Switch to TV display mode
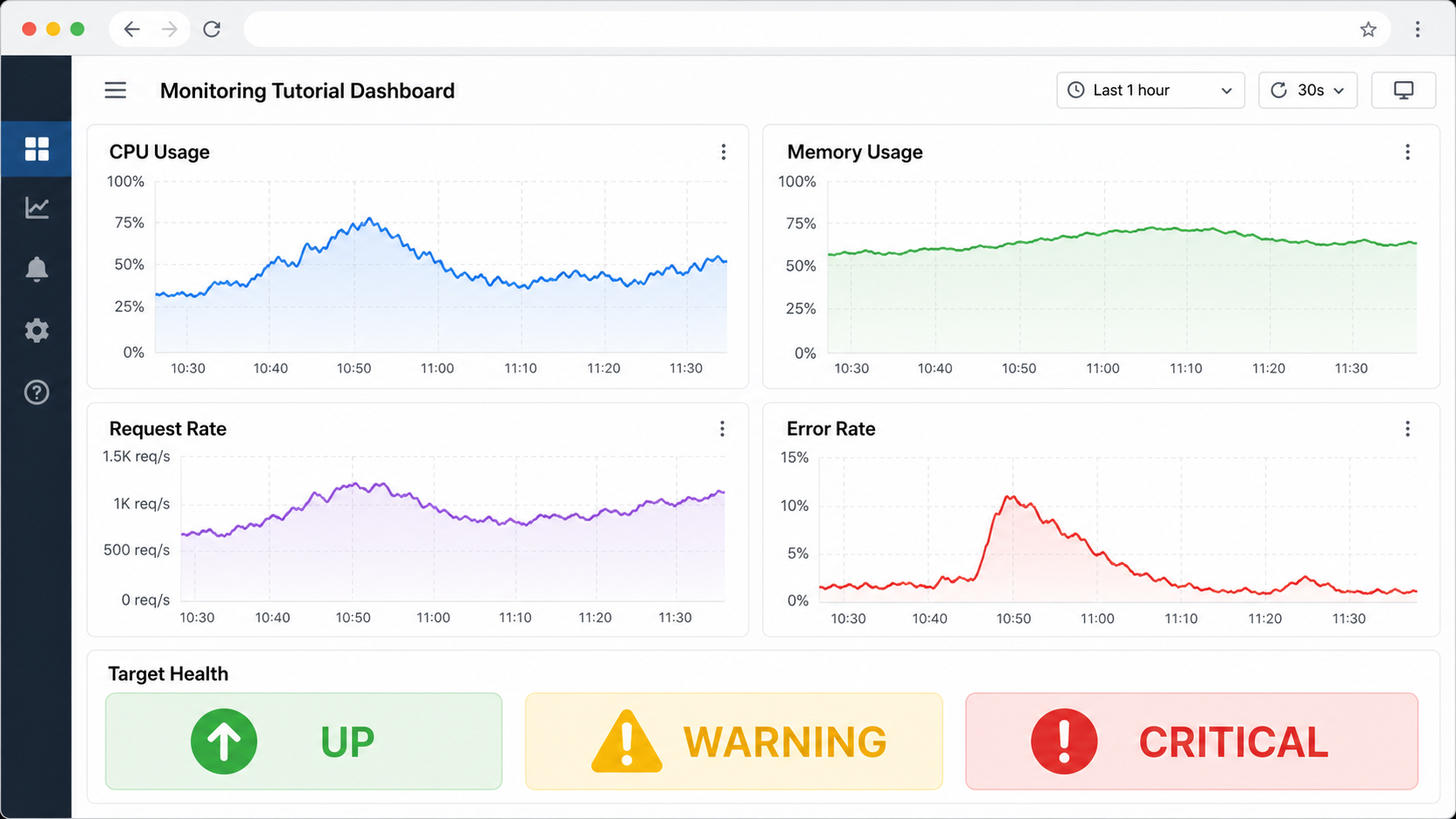The height and width of the screenshot is (819, 1456). pos(1403,91)
